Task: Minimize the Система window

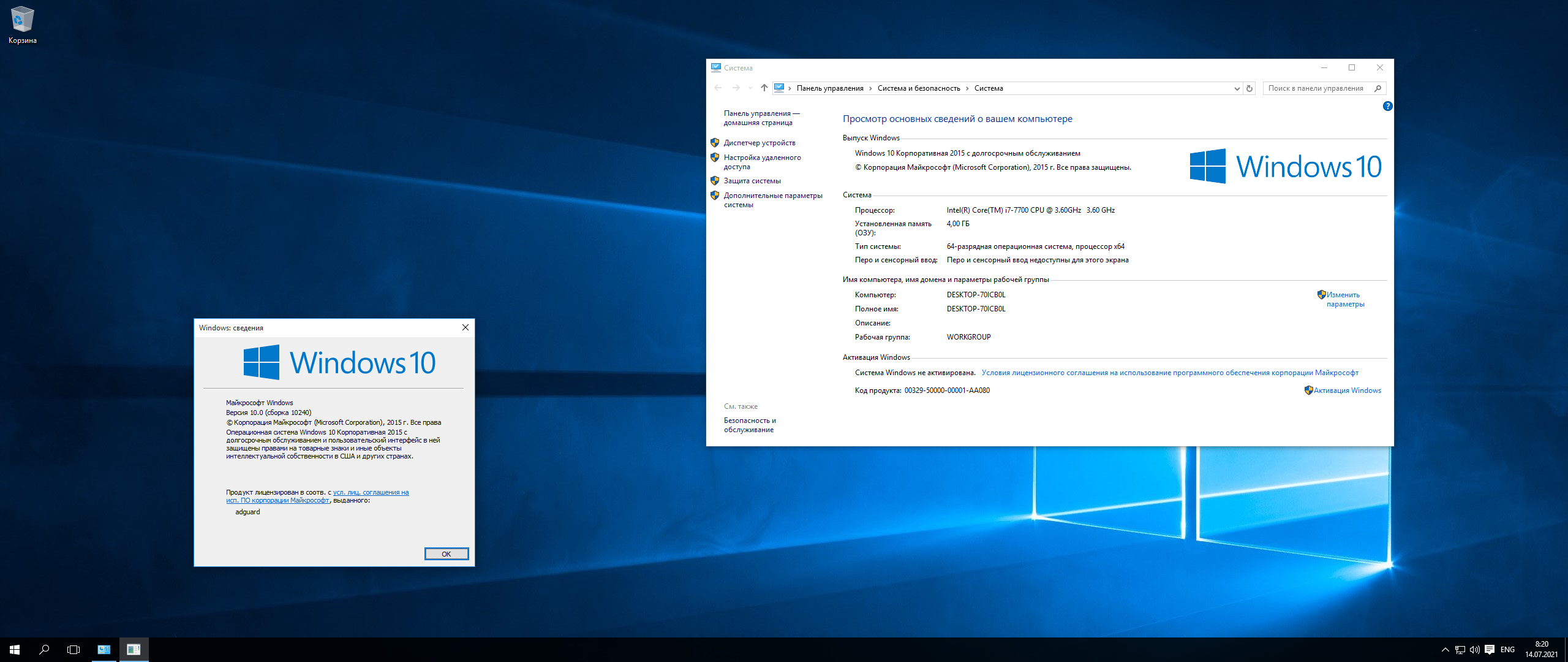Action: point(1324,67)
